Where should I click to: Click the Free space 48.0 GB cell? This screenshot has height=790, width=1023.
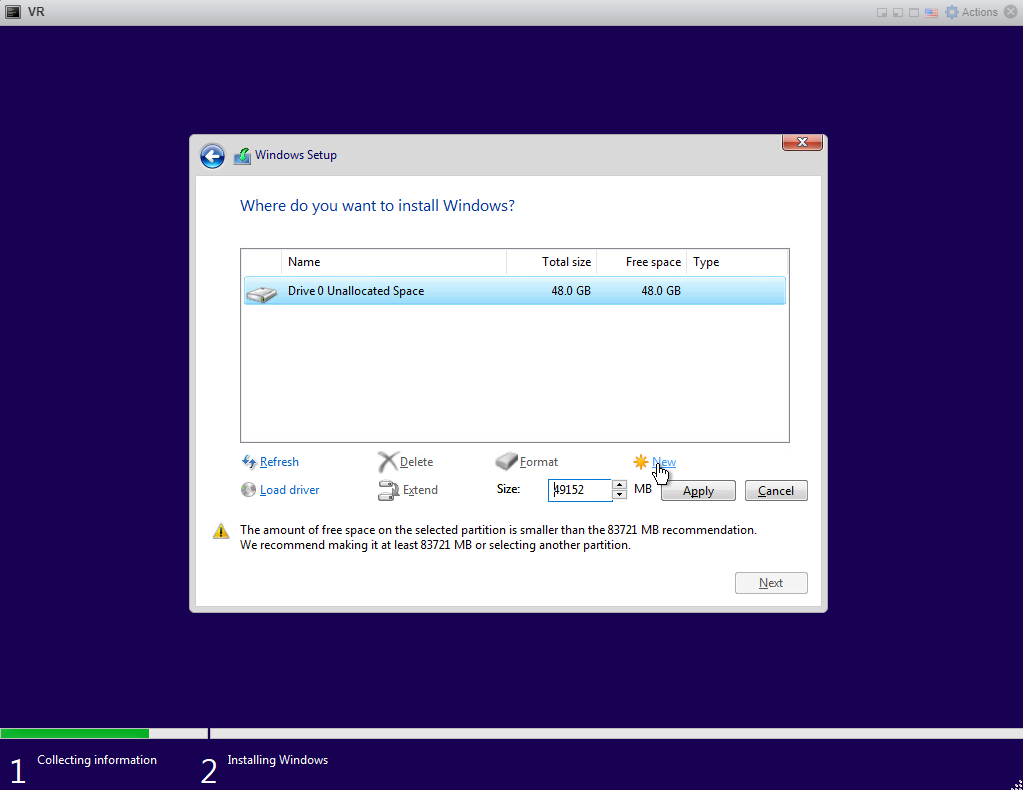tap(661, 291)
